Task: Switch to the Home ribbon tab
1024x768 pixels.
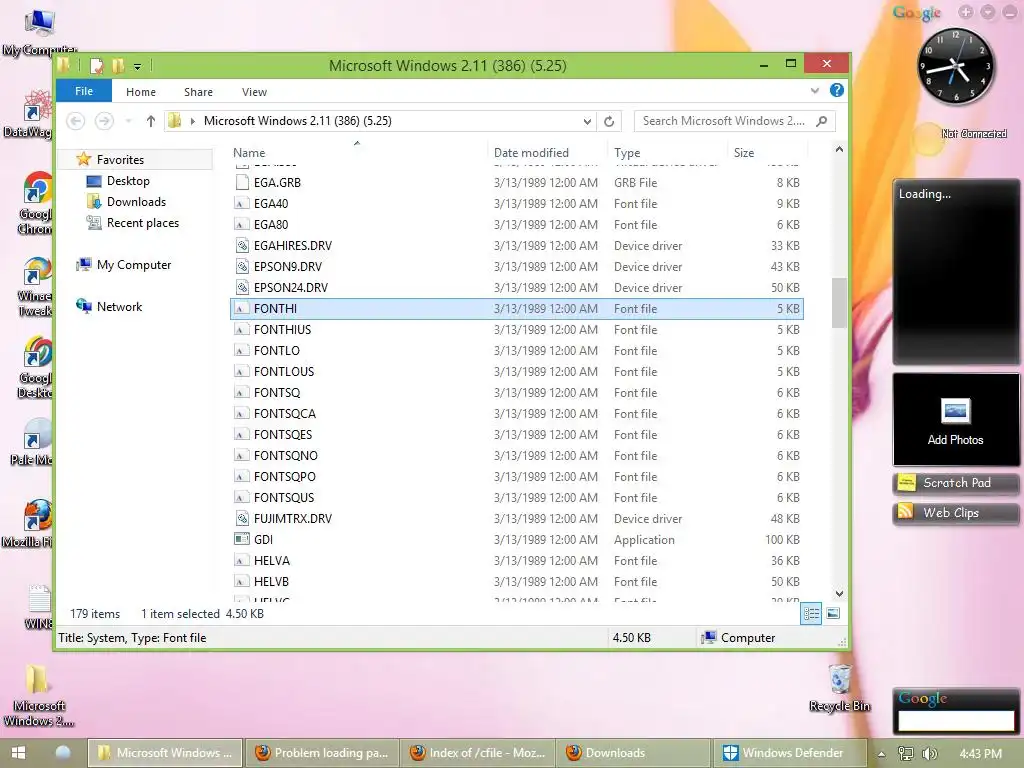Action: [140, 92]
